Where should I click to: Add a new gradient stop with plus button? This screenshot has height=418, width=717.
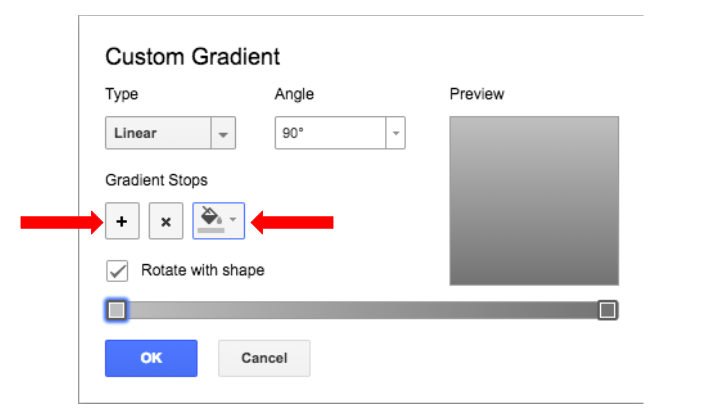pos(122,222)
